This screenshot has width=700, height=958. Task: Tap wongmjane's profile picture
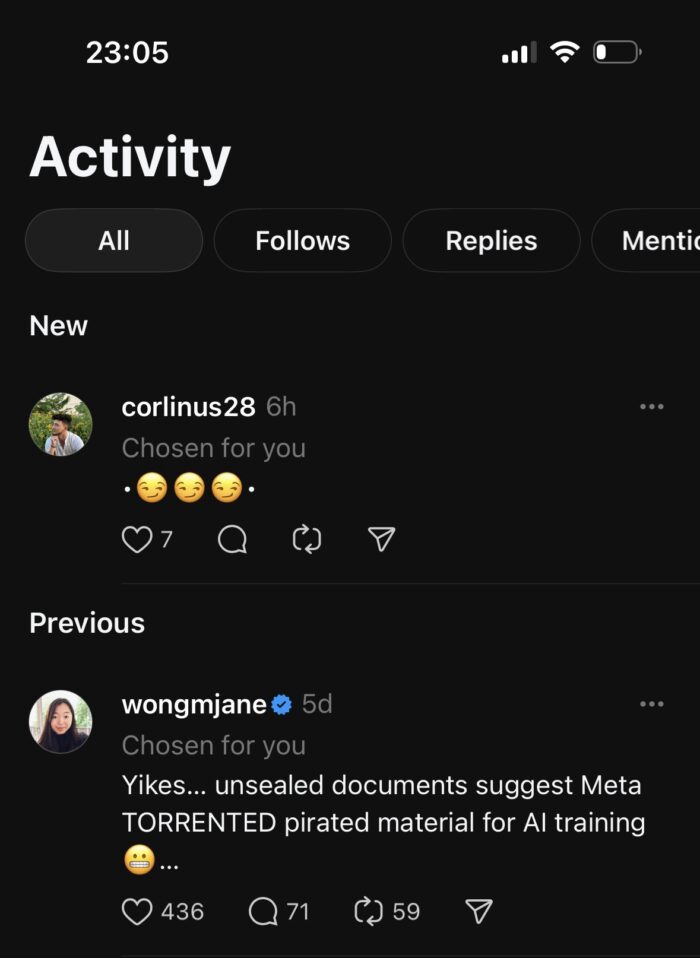pos(61,721)
